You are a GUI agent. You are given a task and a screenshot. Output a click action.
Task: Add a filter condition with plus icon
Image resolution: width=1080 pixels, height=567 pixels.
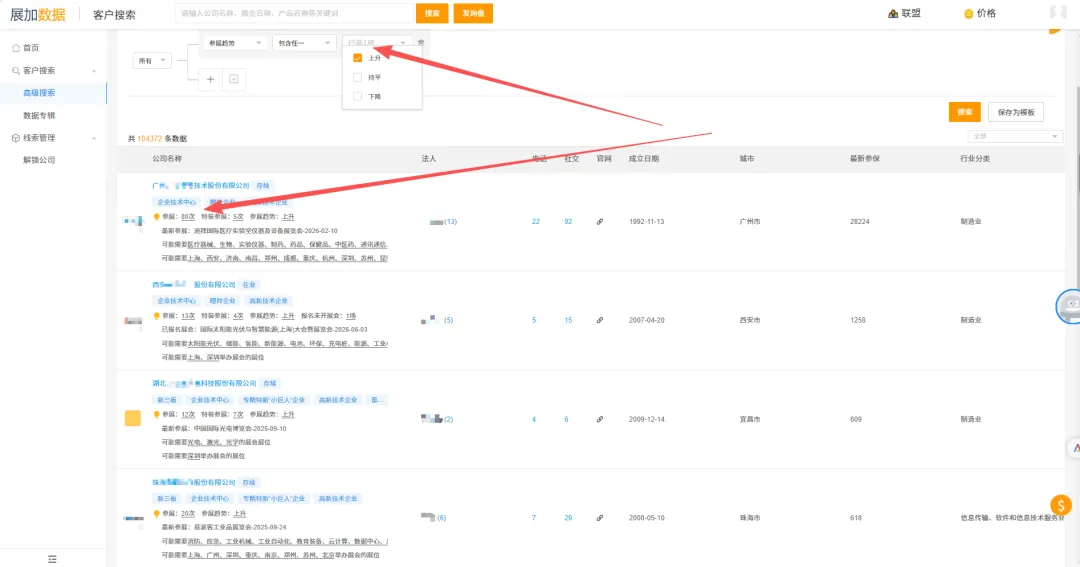click(211, 79)
